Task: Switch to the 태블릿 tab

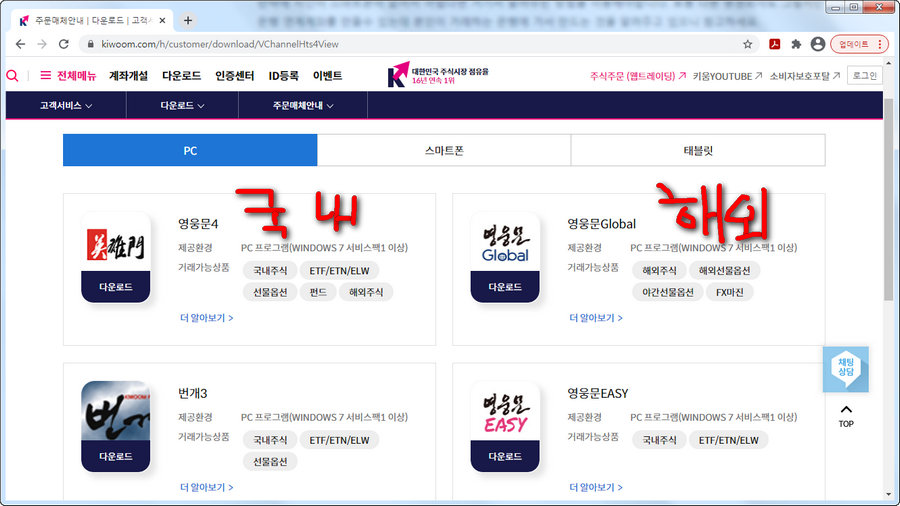Action: (x=698, y=150)
